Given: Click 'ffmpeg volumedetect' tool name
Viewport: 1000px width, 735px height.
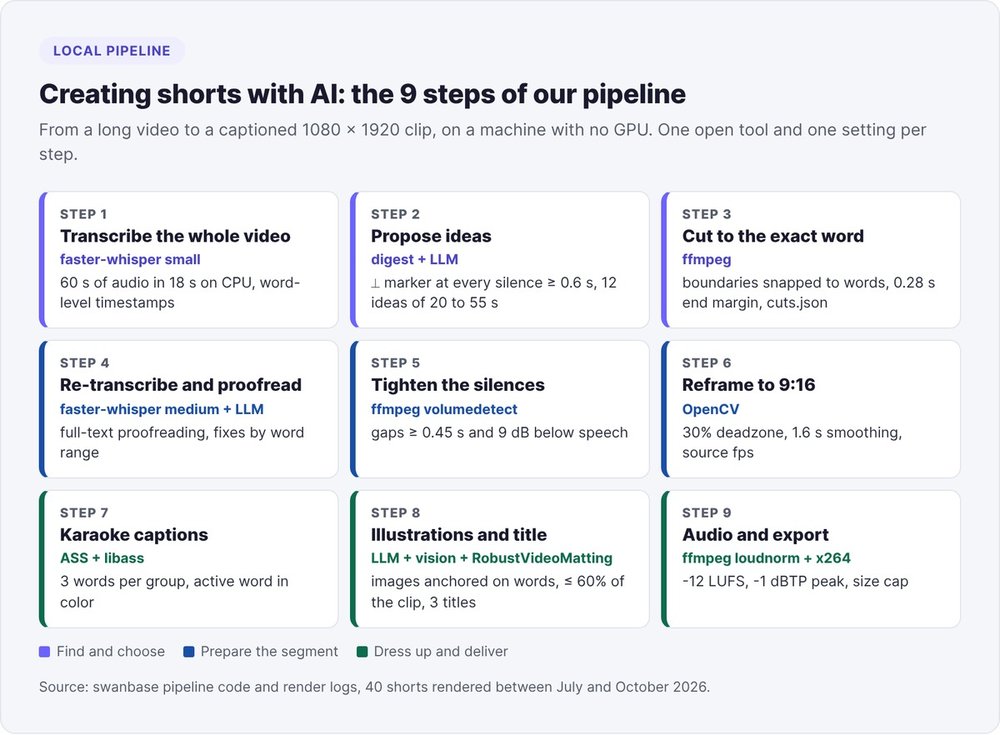Looking at the screenshot, I should click(445, 409).
